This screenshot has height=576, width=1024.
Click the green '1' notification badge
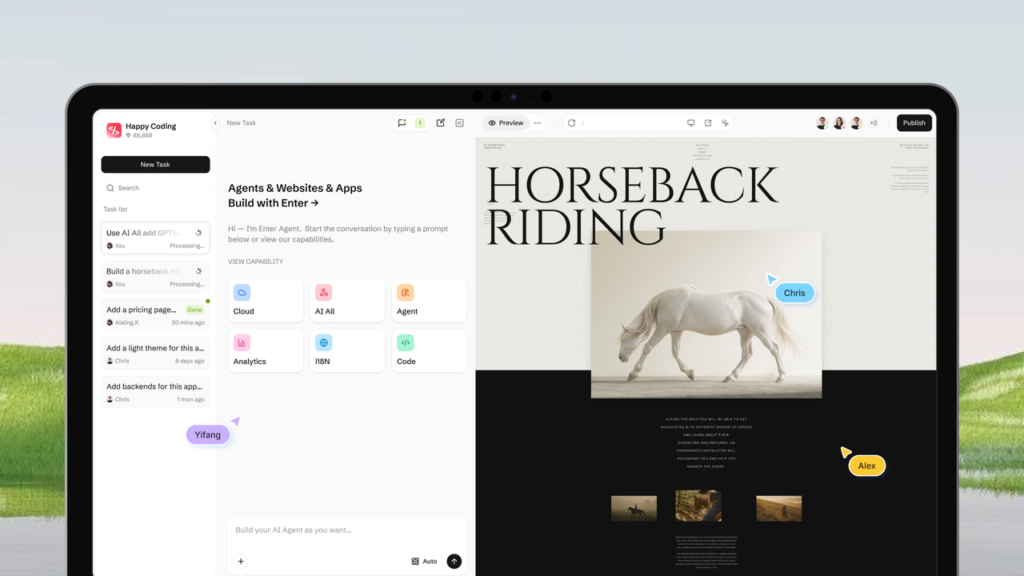click(x=420, y=123)
